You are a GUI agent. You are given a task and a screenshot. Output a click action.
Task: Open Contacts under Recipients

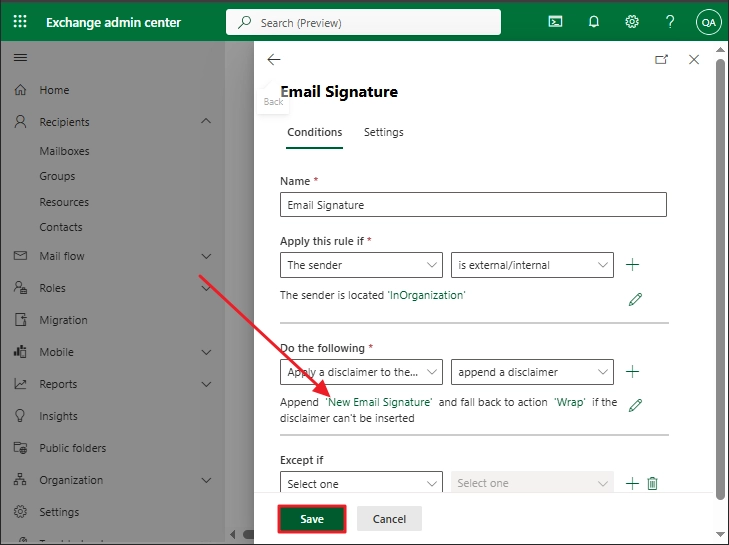[61, 227]
